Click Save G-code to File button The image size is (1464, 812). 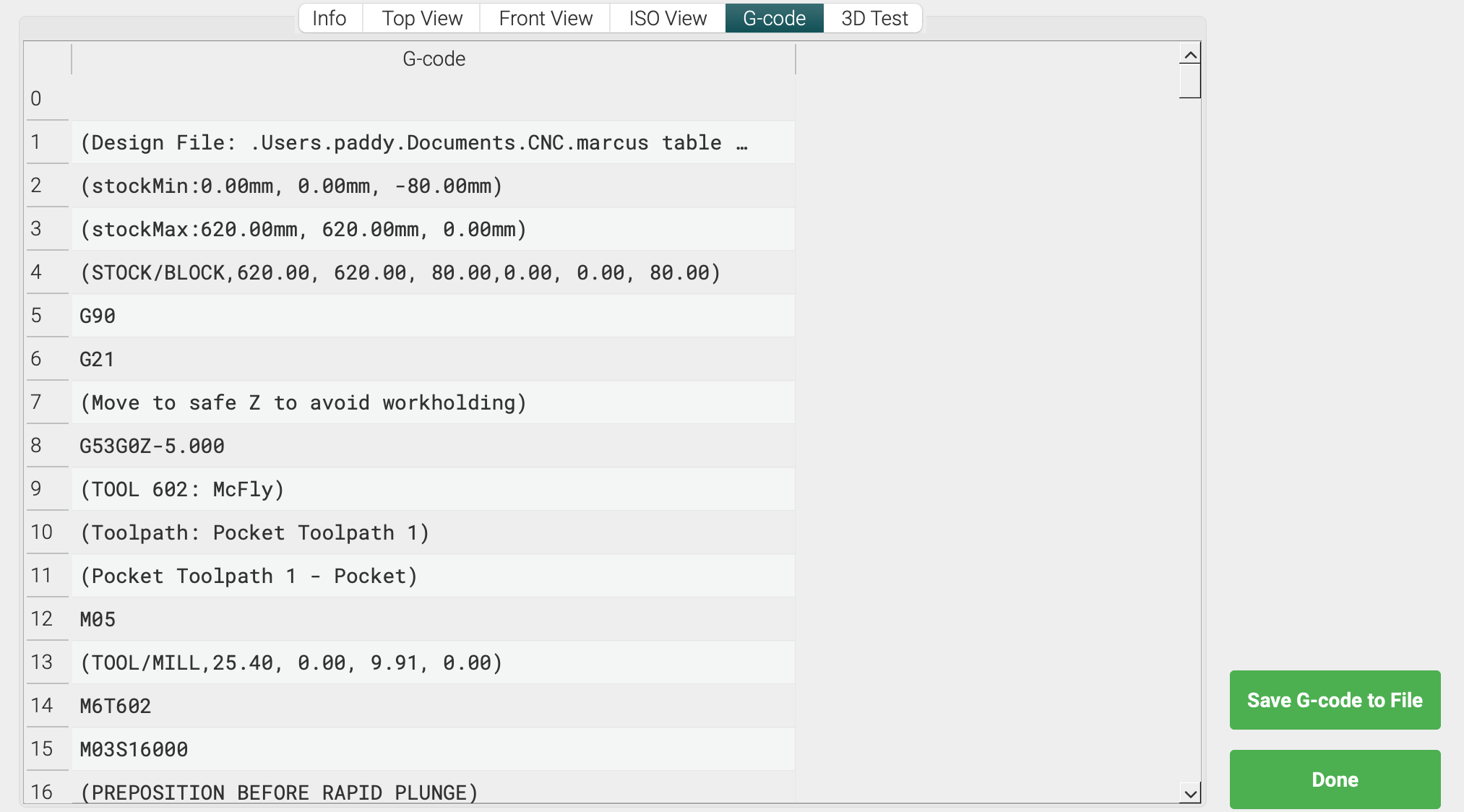tap(1334, 700)
